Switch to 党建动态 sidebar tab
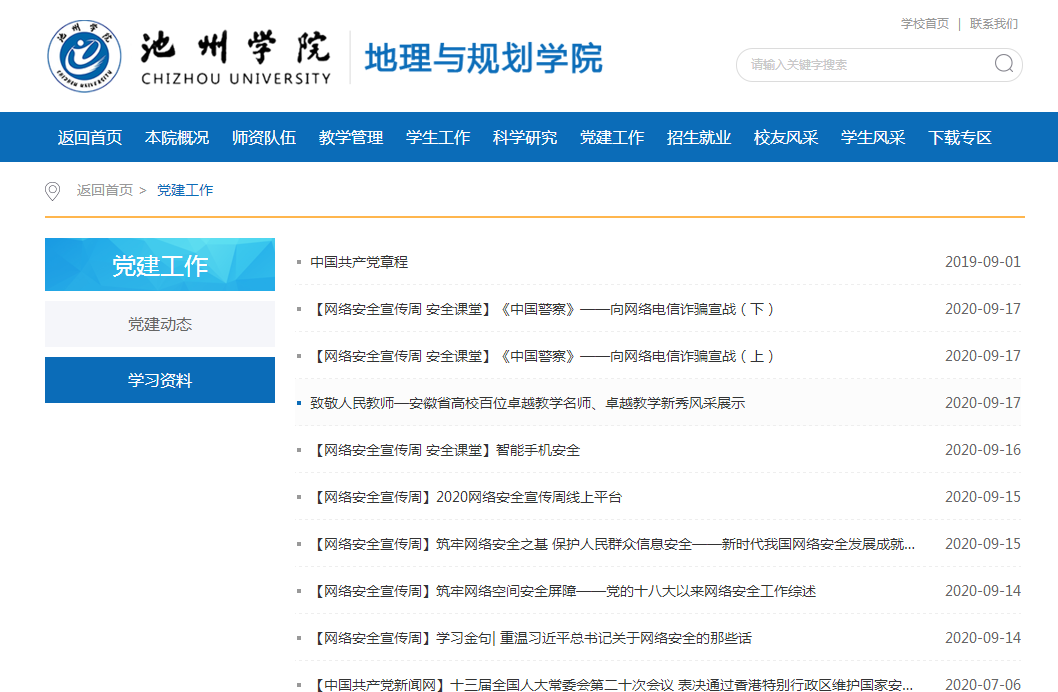 [x=160, y=324]
